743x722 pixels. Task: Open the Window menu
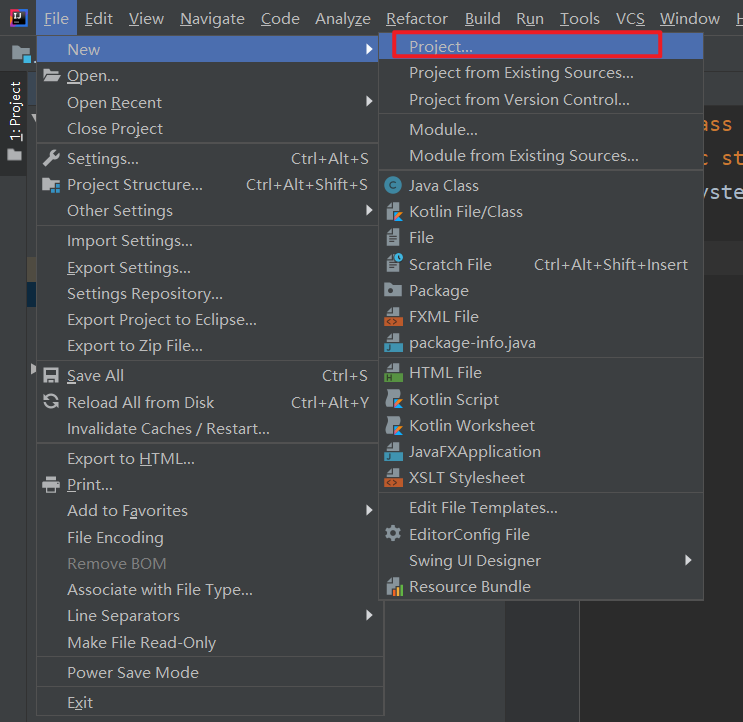click(x=690, y=18)
